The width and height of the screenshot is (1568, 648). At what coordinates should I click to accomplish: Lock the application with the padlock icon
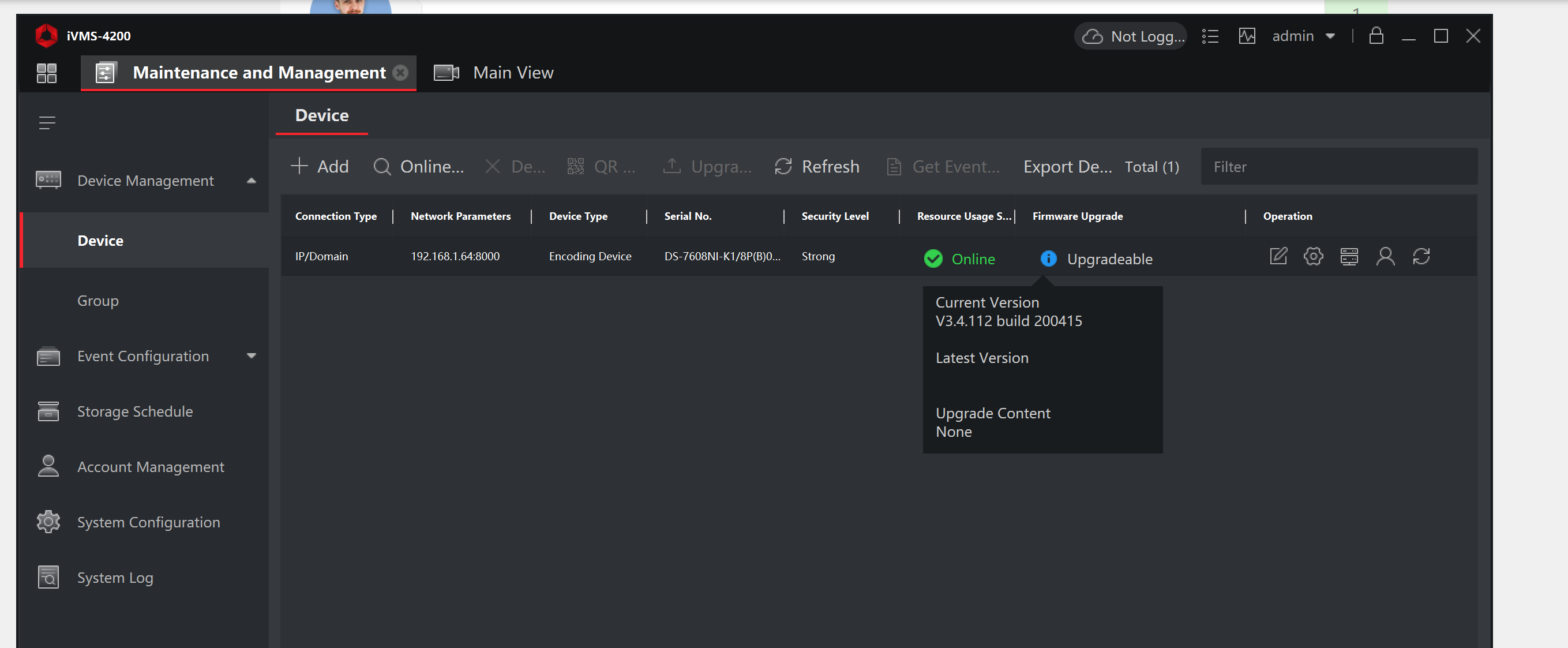point(1376,36)
